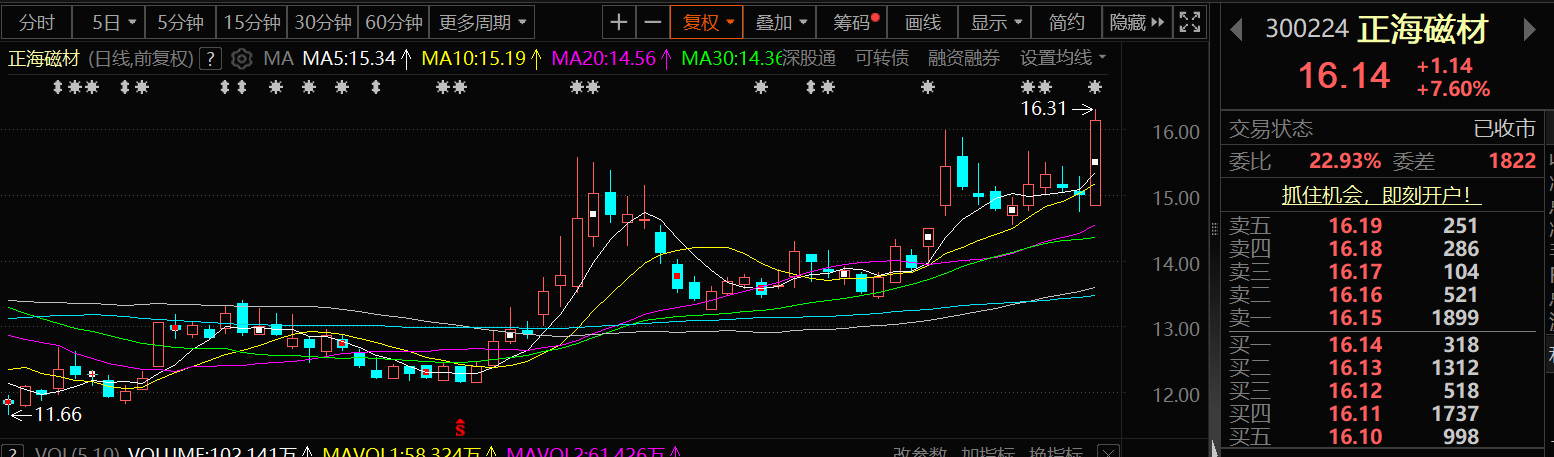Click the zoom in plus button
This screenshot has width=1554, height=457.
click(x=620, y=21)
